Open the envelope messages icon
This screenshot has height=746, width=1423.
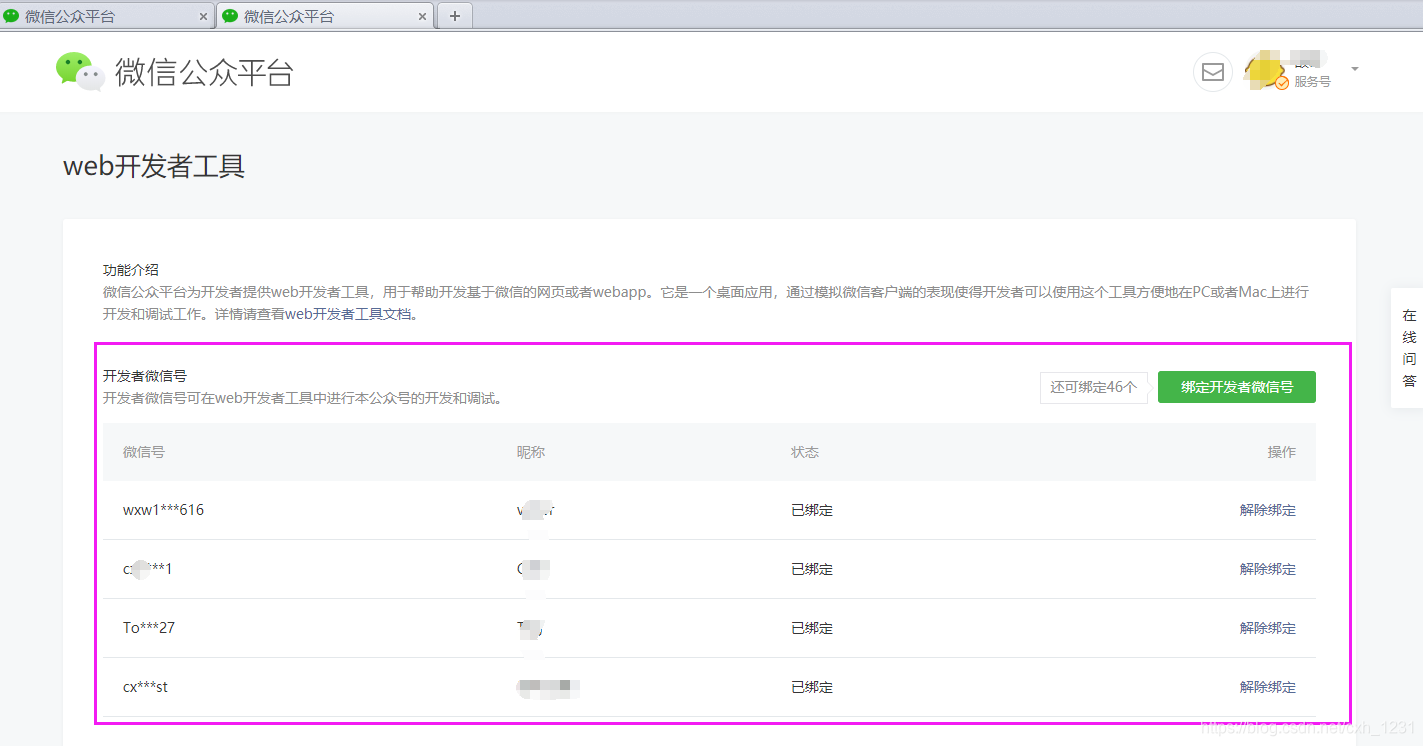click(x=1212, y=72)
